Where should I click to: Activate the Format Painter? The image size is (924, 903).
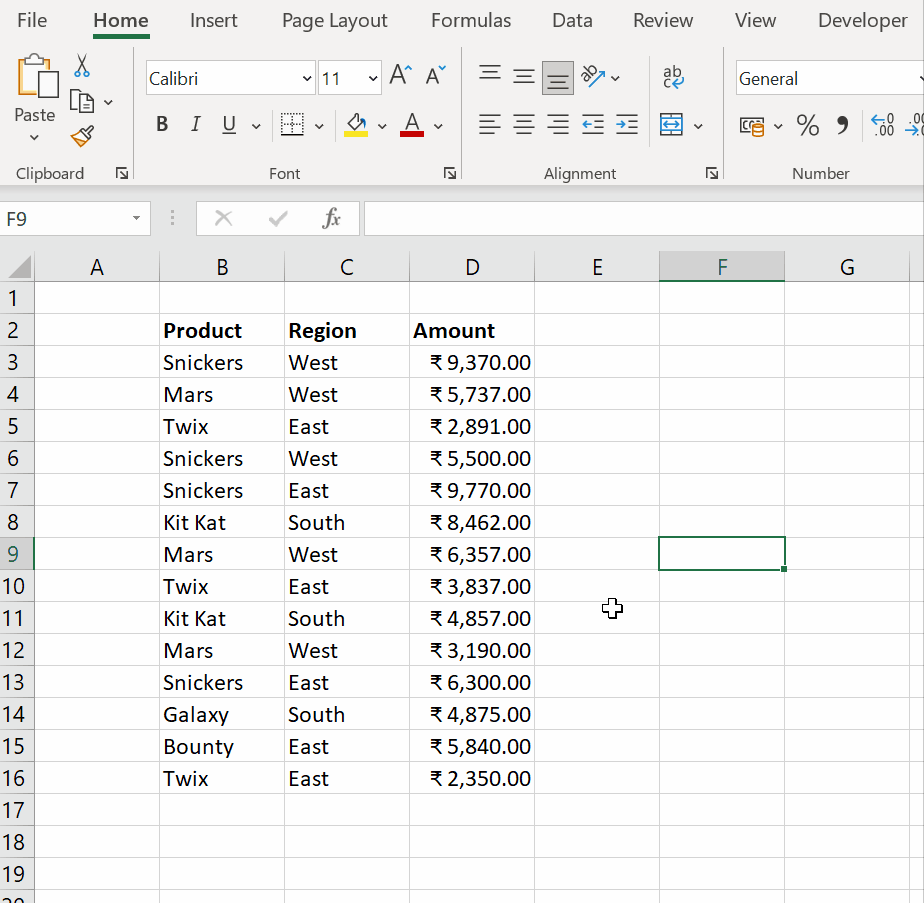coord(82,137)
